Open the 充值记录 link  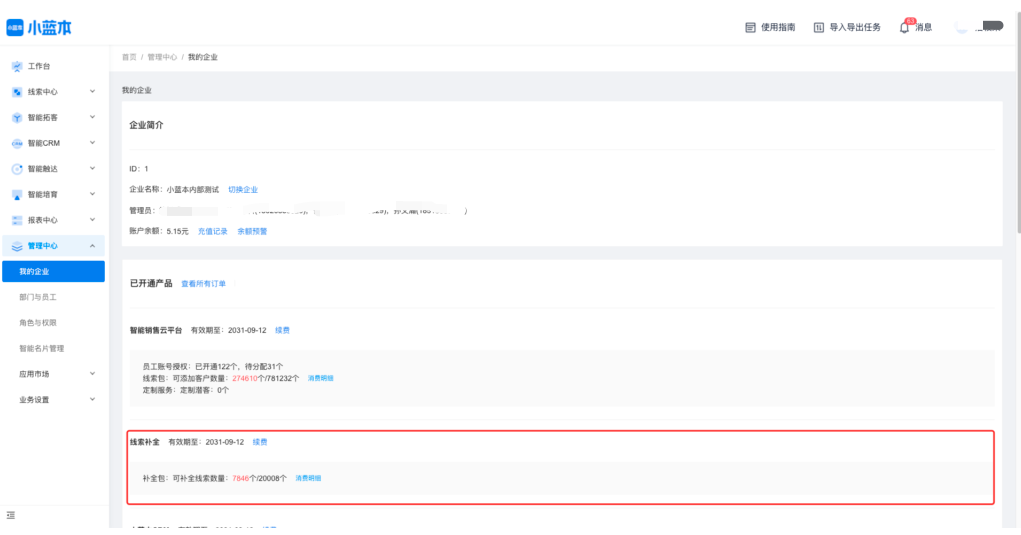click(x=213, y=231)
